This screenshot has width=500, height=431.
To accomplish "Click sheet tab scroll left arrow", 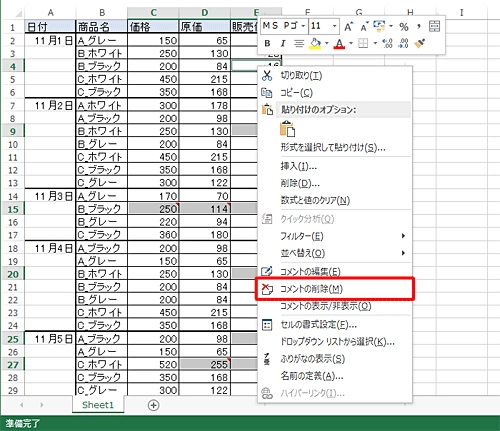I will click(22, 405).
